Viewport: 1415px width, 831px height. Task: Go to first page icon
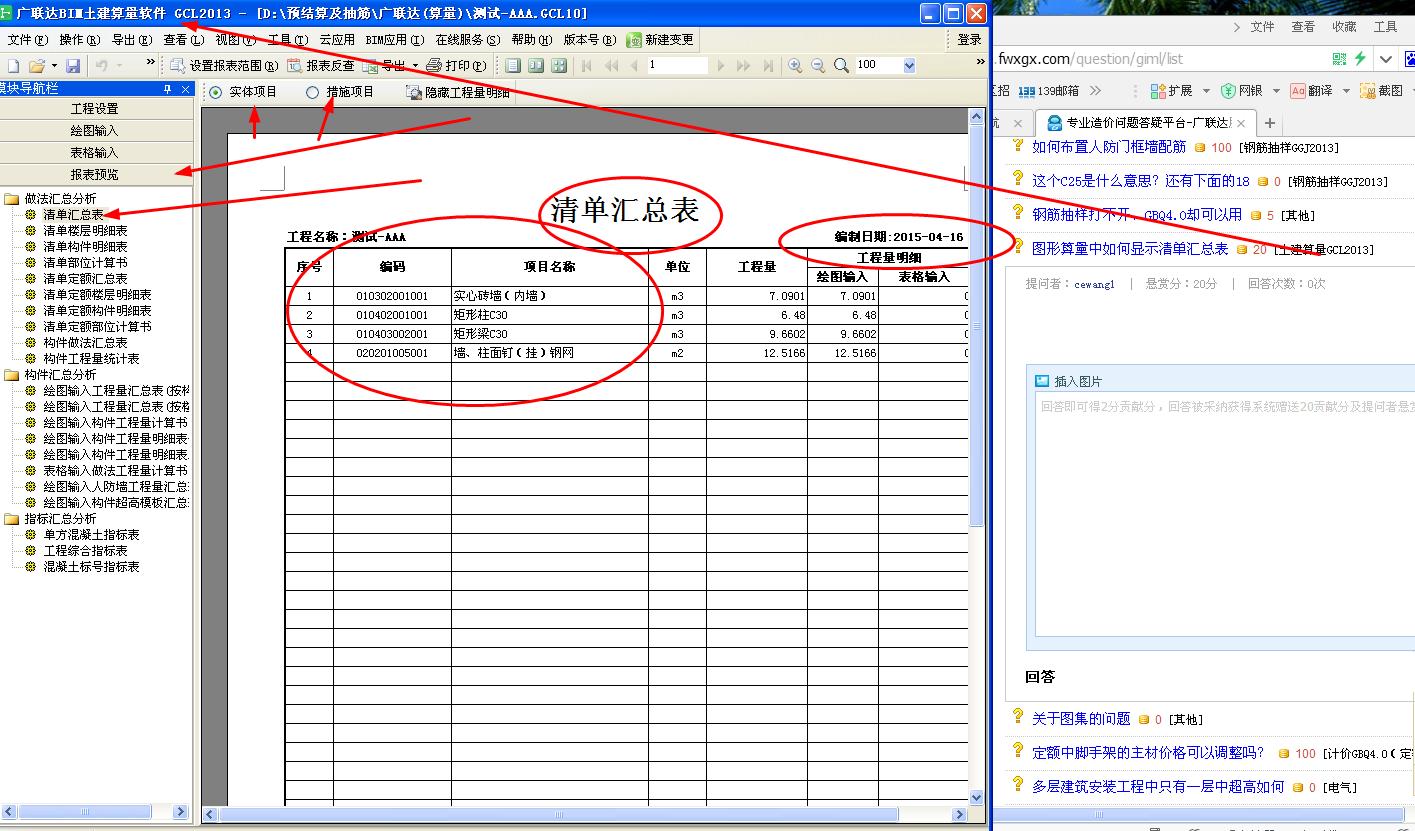point(587,65)
